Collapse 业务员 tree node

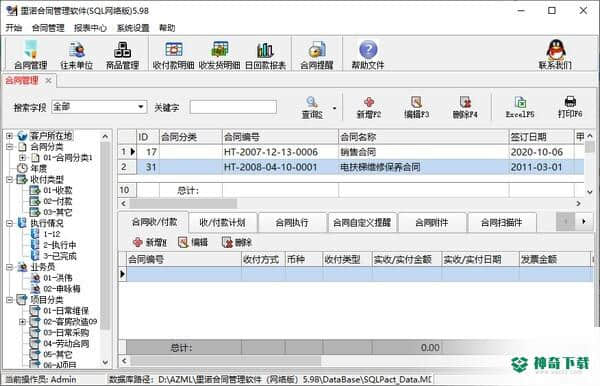click(x=10, y=267)
